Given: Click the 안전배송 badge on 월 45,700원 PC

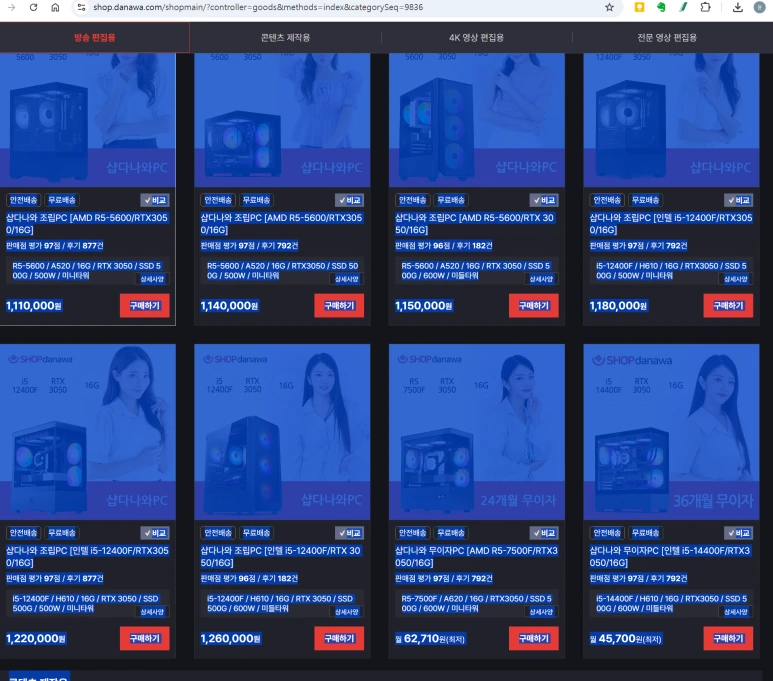Looking at the screenshot, I should [x=607, y=533].
